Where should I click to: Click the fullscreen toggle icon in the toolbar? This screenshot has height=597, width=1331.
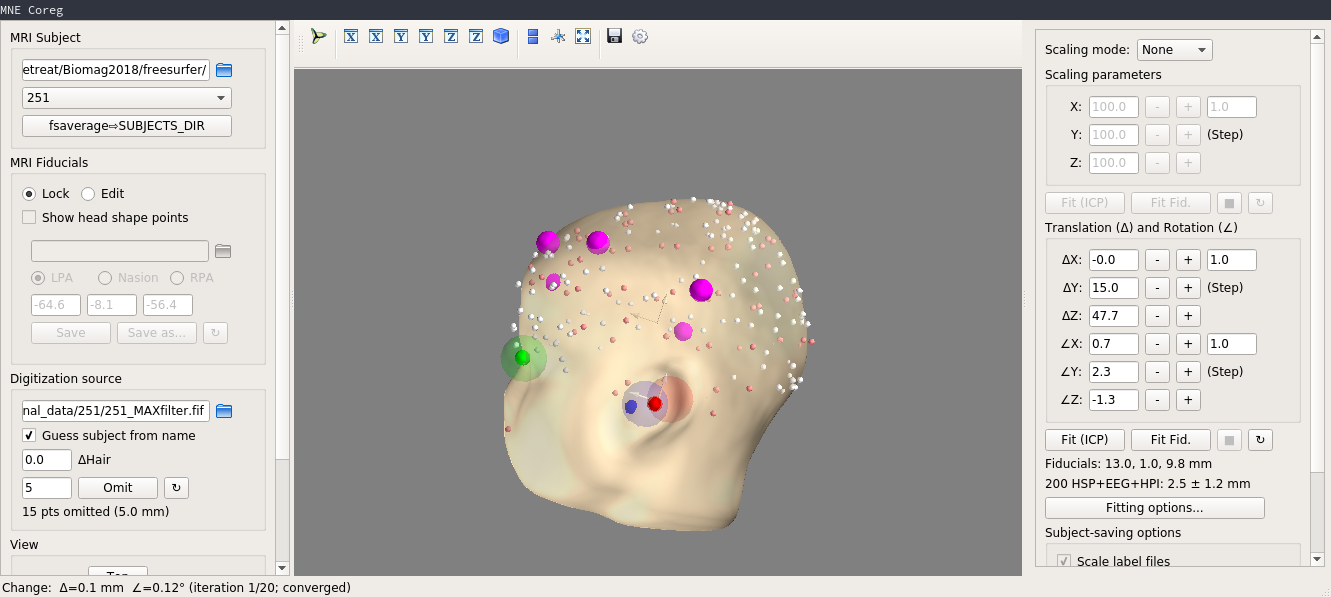coord(583,36)
